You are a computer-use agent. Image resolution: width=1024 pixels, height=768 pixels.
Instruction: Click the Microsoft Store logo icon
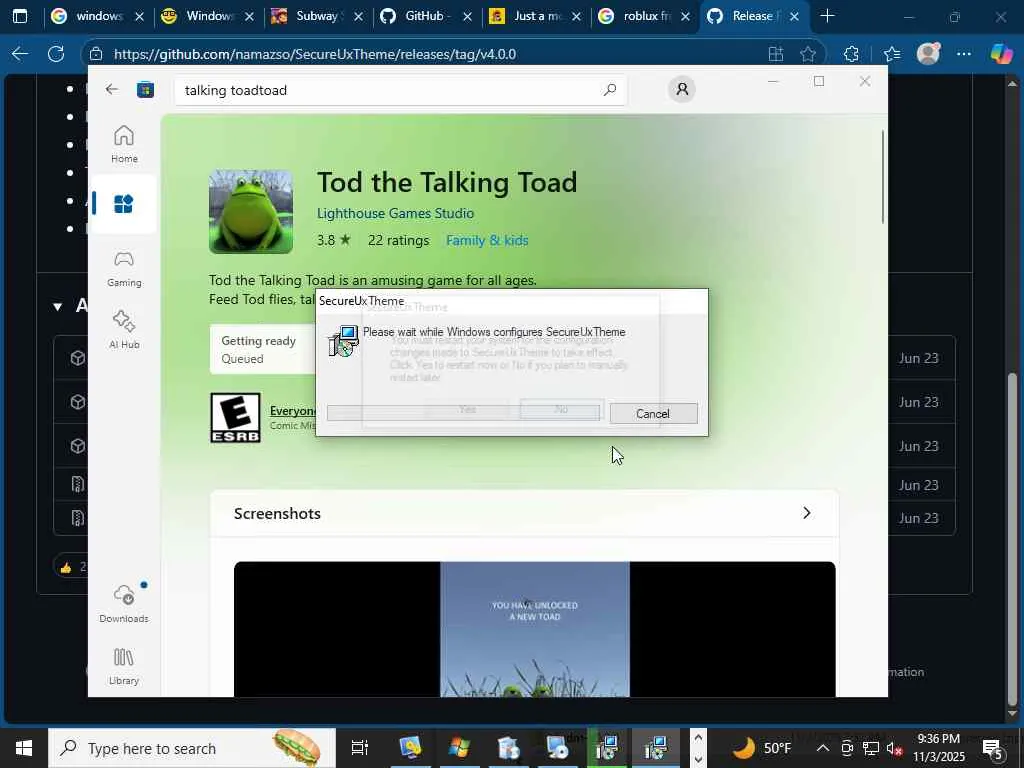pos(145,89)
